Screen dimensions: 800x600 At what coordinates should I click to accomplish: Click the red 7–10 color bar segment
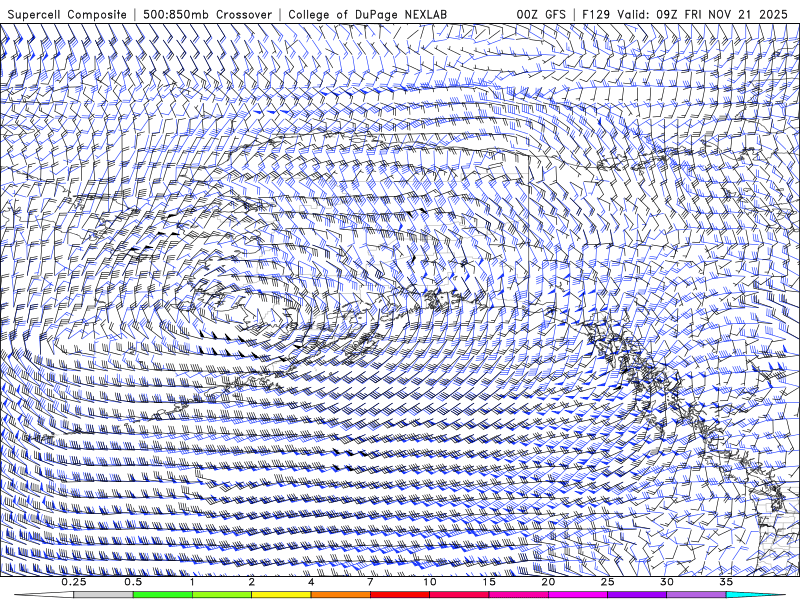point(400,595)
